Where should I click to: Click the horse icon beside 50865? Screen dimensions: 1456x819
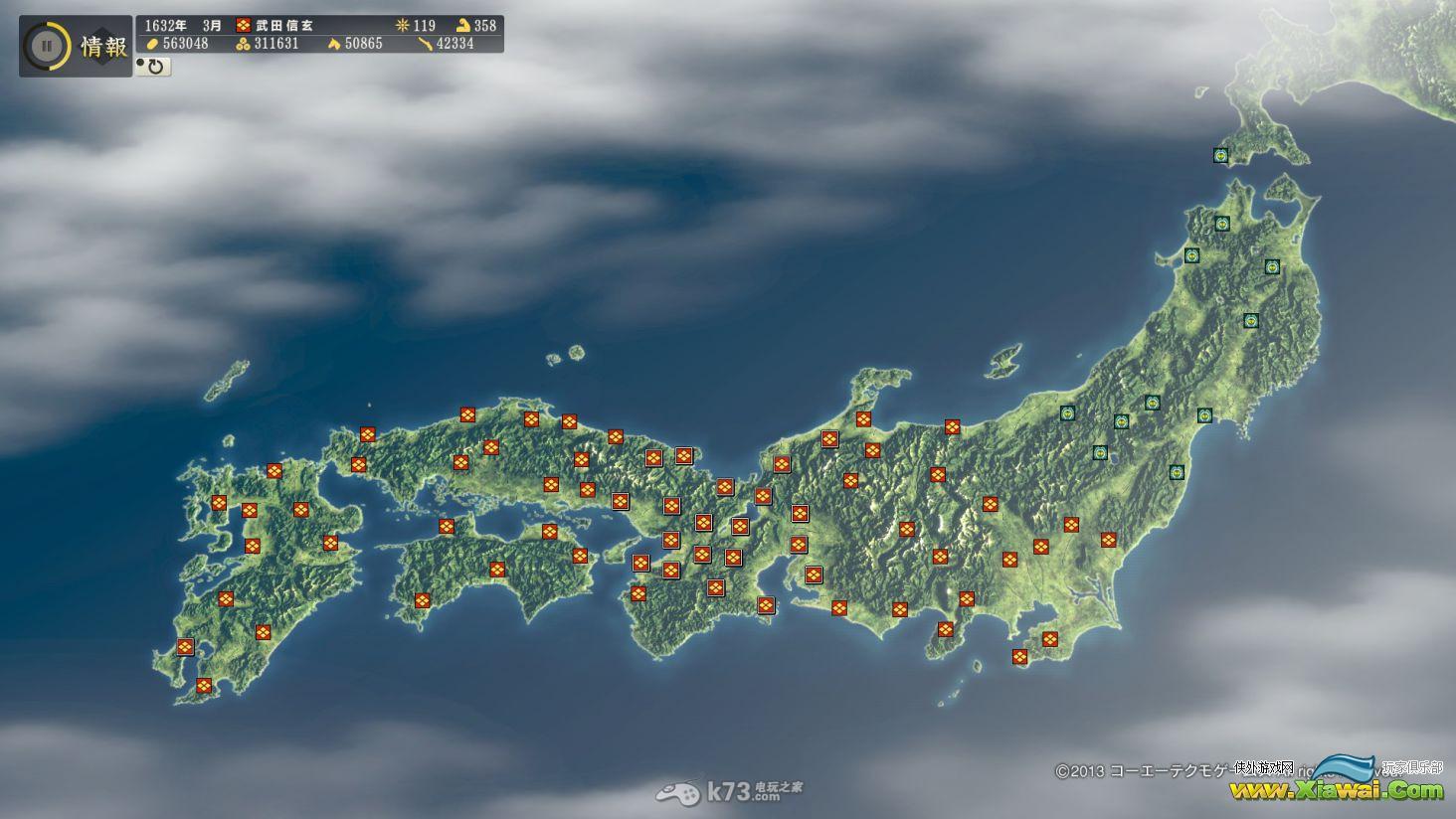[334, 44]
